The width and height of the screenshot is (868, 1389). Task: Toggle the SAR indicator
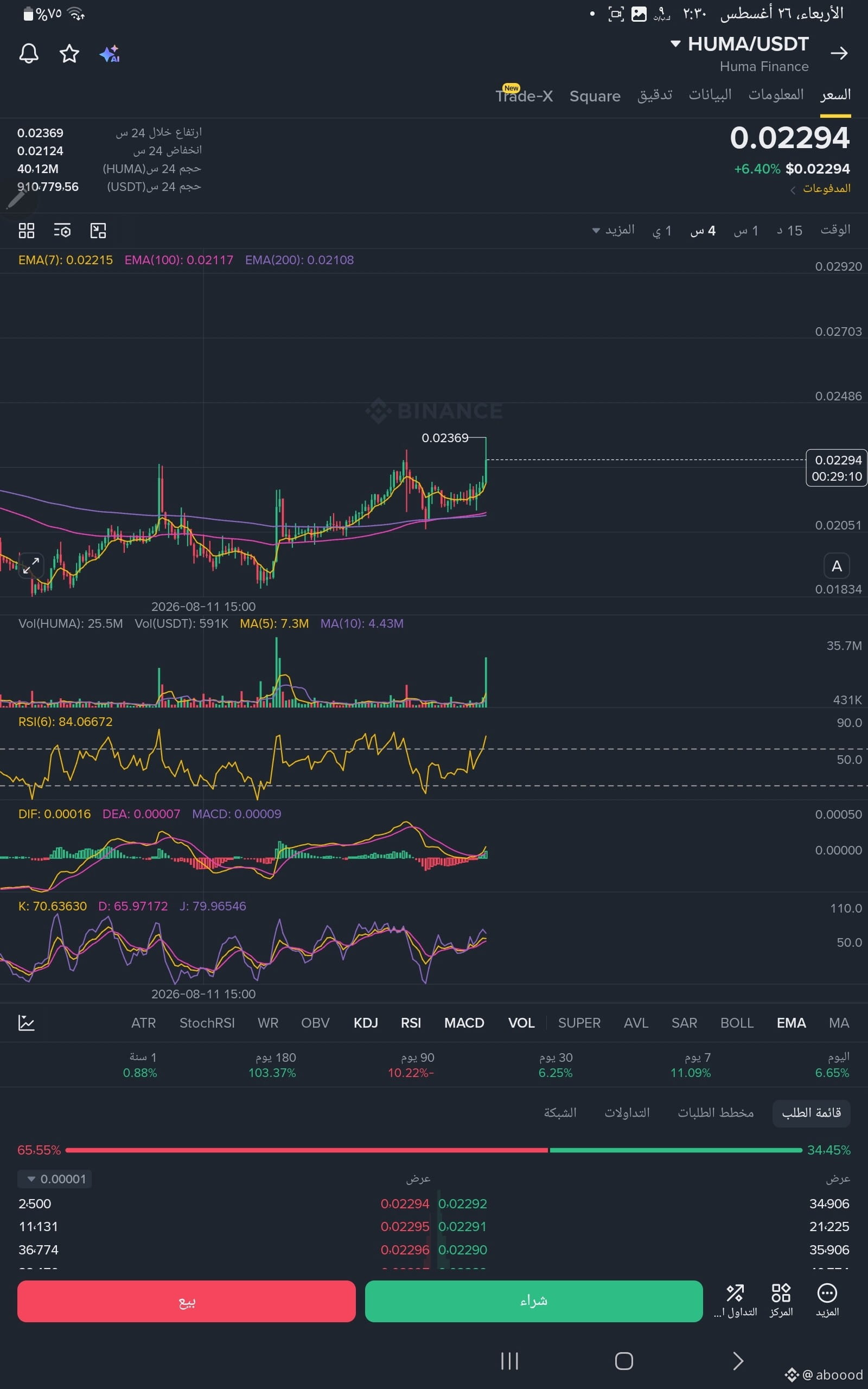[684, 1023]
